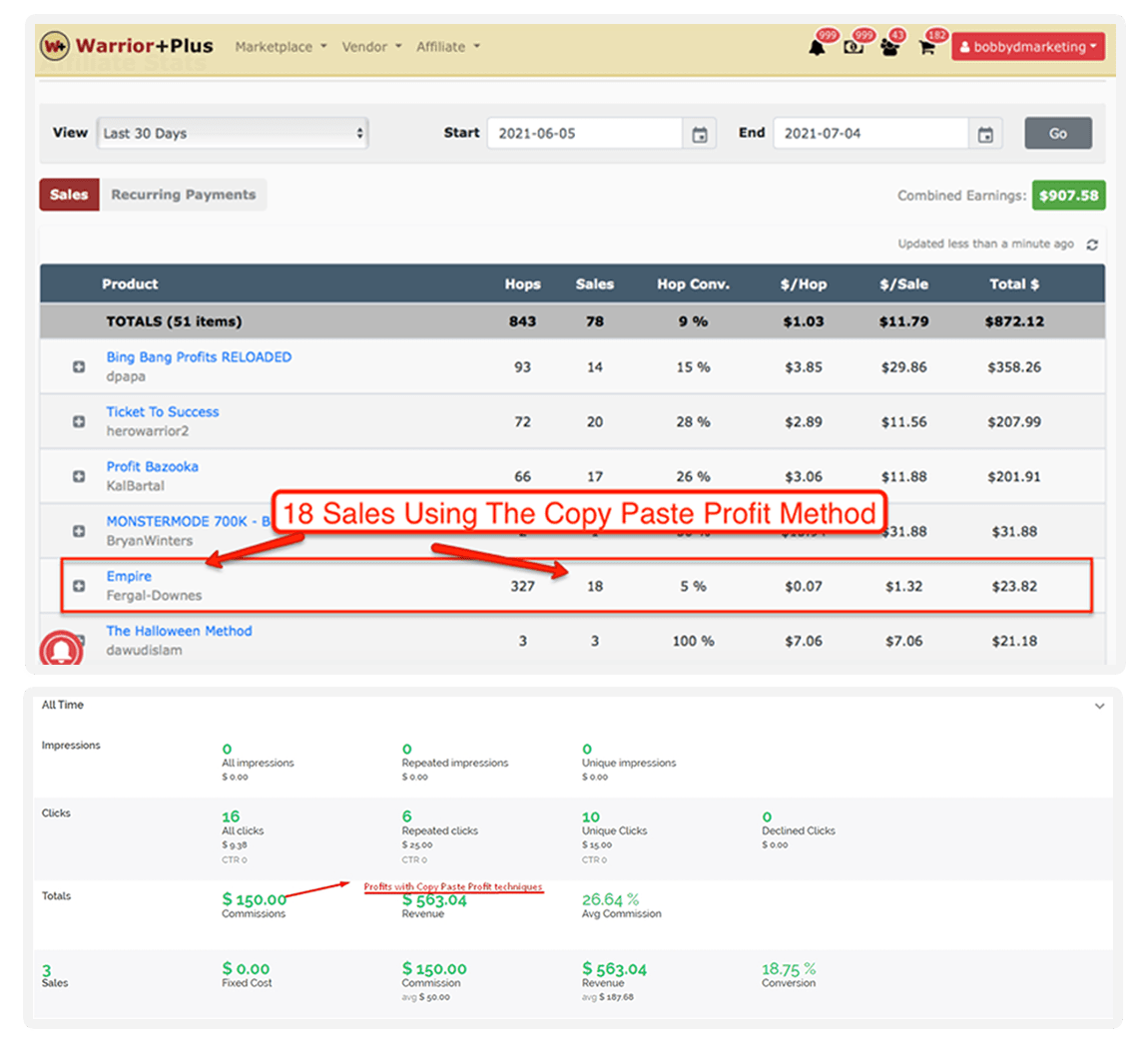Screen dimensions: 1148x1051
Task: Open the Vendor menu
Action: pos(372,47)
